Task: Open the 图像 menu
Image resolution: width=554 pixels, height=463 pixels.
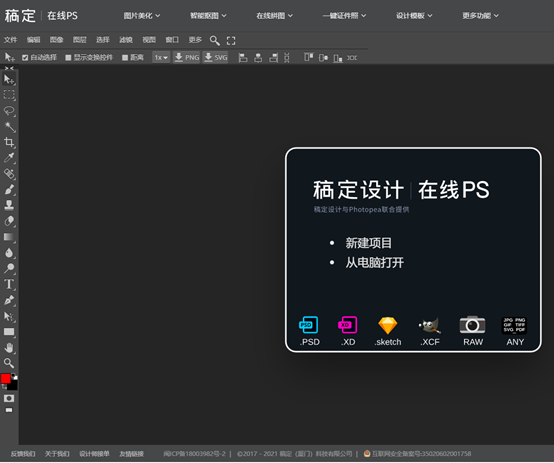Action: point(57,40)
